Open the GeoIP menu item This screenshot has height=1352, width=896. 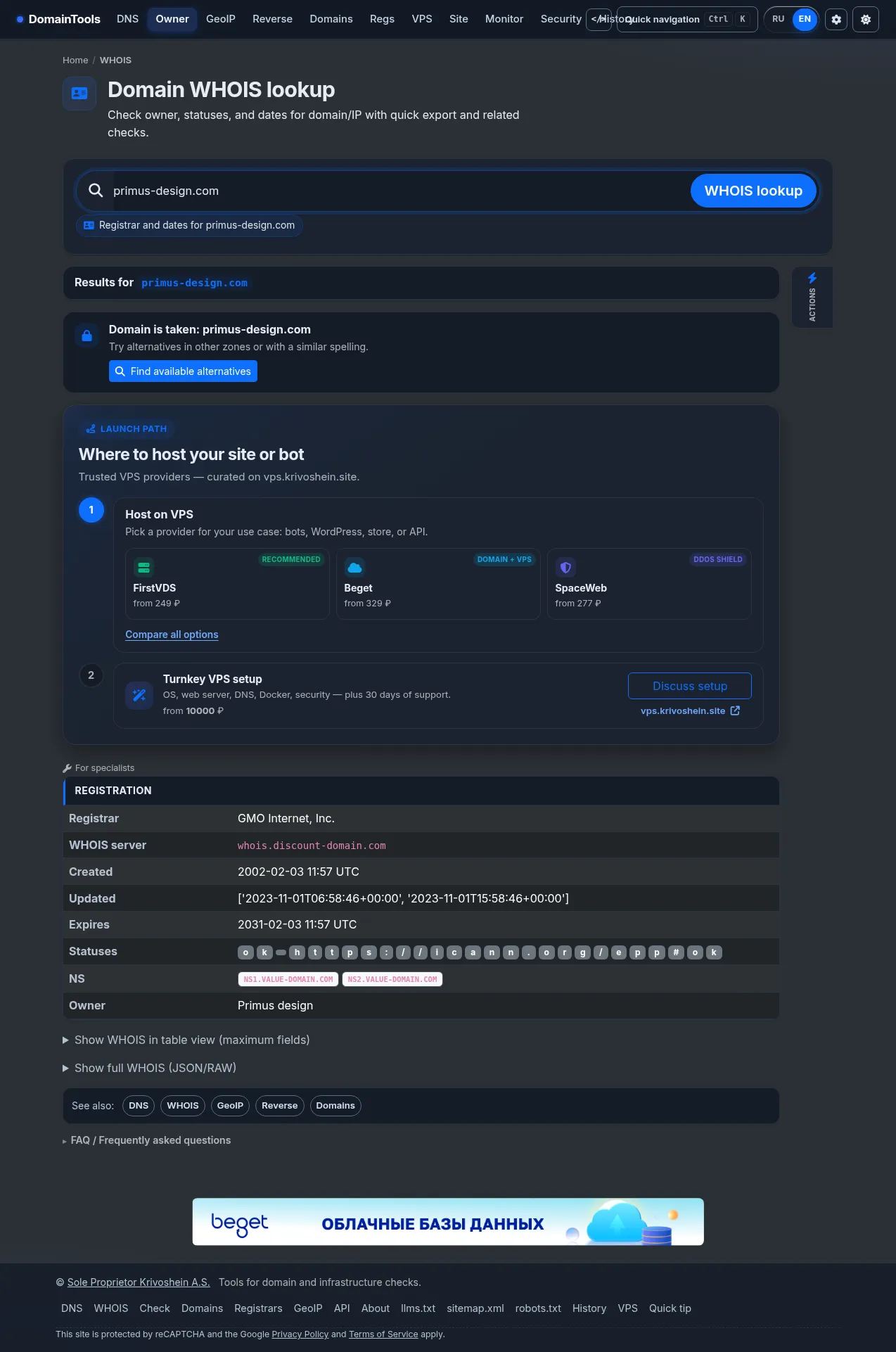point(221,19)
